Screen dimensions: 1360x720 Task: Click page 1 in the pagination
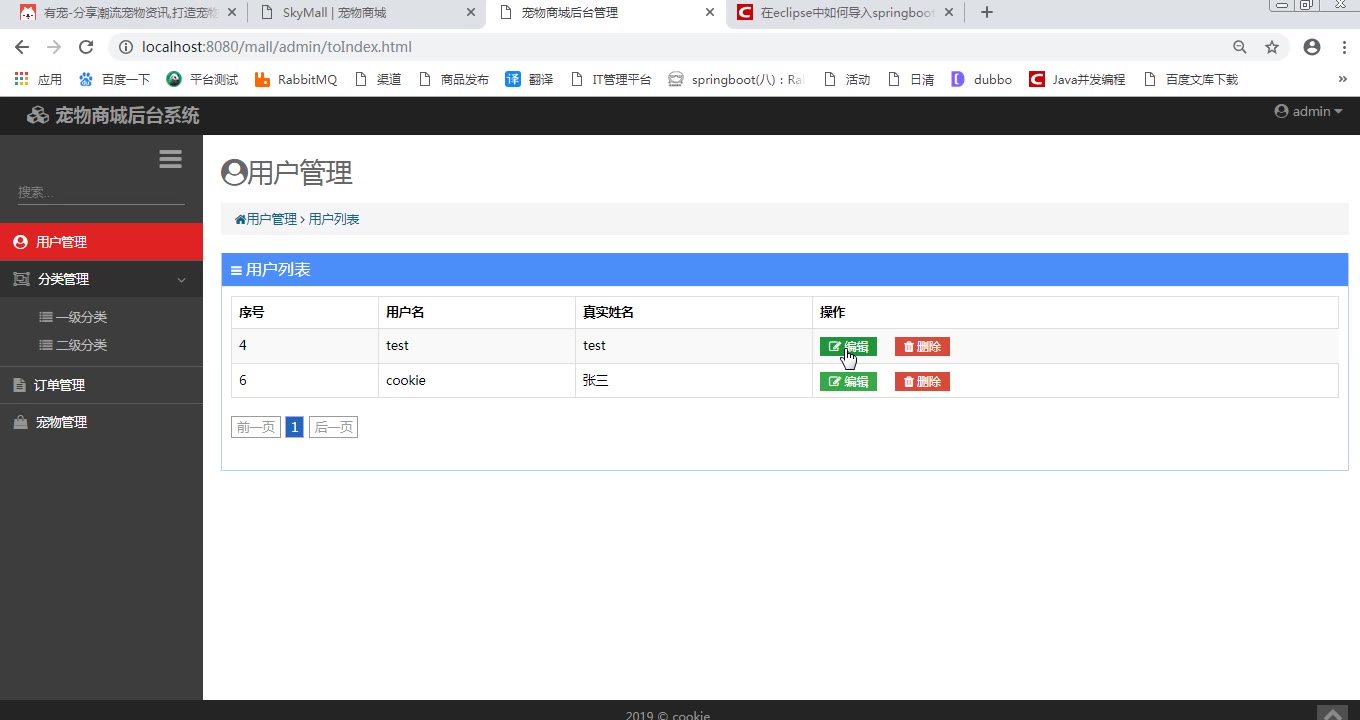[x=294, y=428]
